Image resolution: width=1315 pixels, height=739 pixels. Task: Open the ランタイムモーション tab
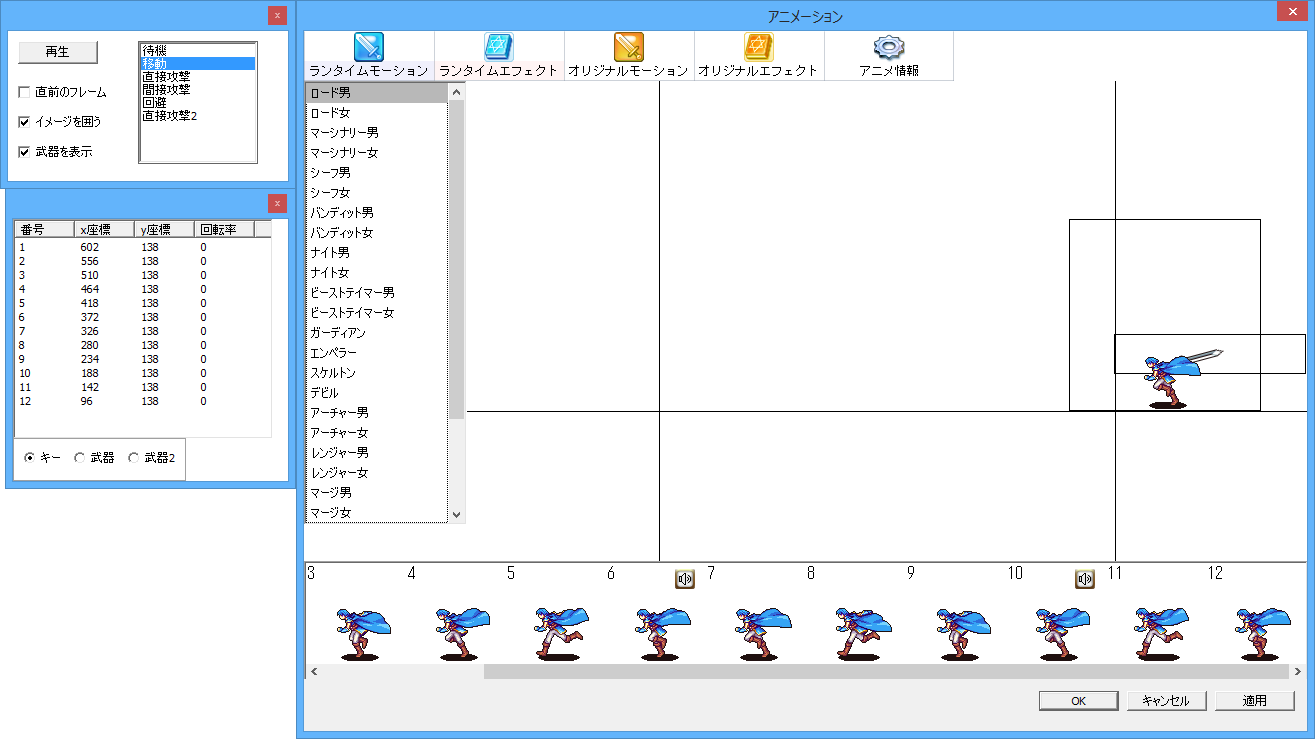tap(369, 56)
